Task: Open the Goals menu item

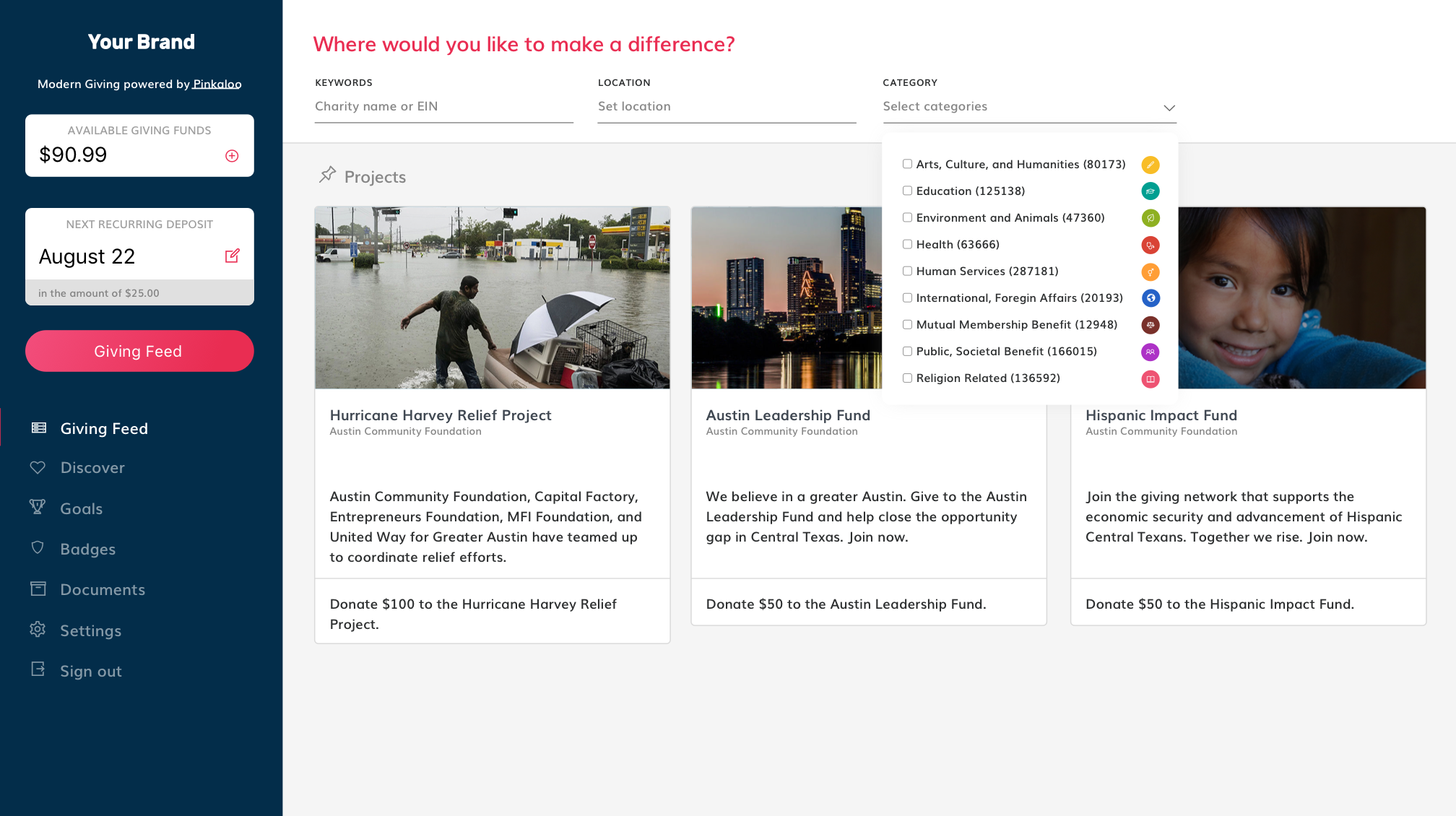Action: coord(82,508)
